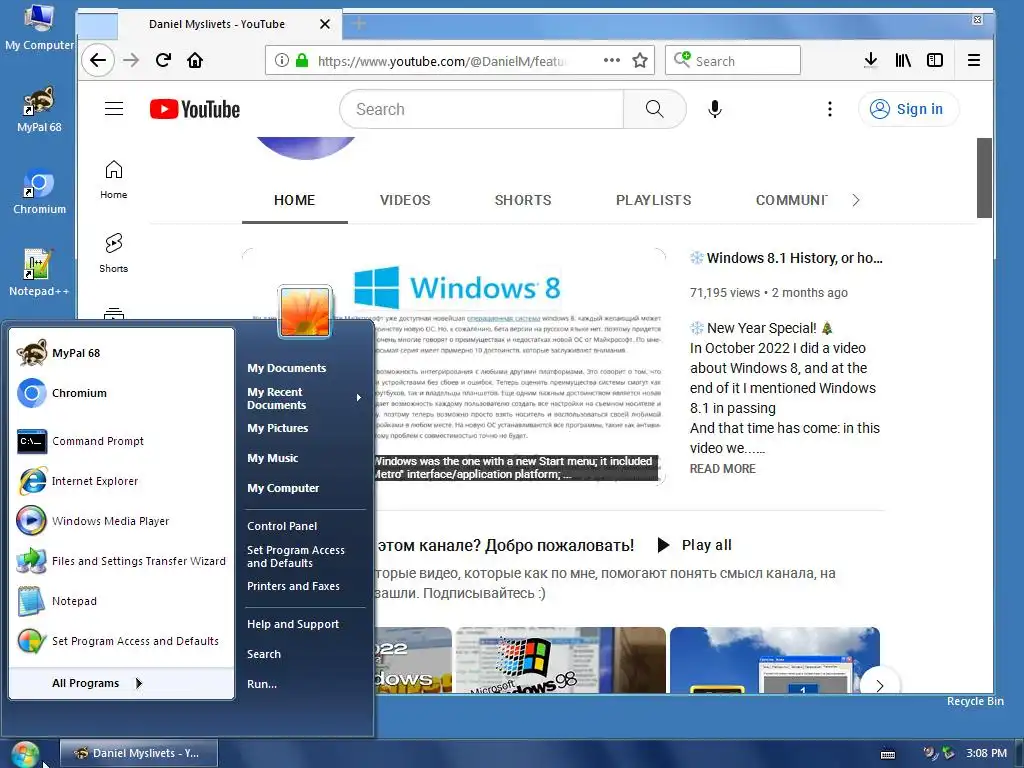Click the on-screen keyboard tray icon
The height and width of the screenshot is (768, 1024).
[888, 754]
